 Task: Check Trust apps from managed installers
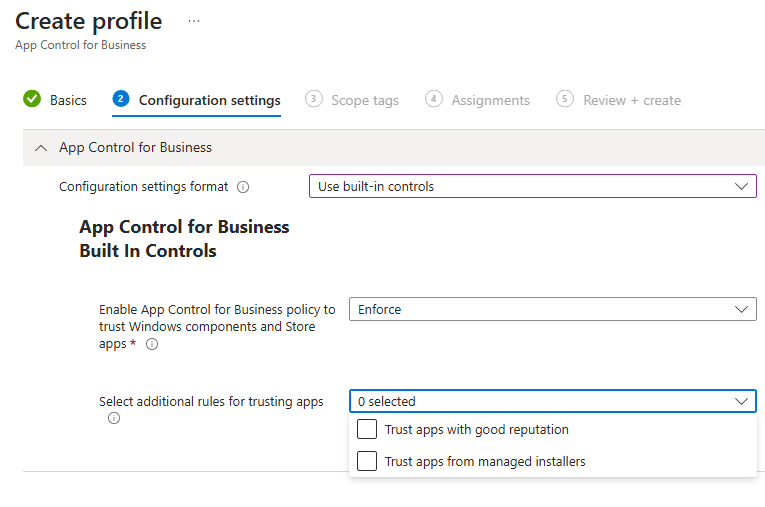pos(367,462)
